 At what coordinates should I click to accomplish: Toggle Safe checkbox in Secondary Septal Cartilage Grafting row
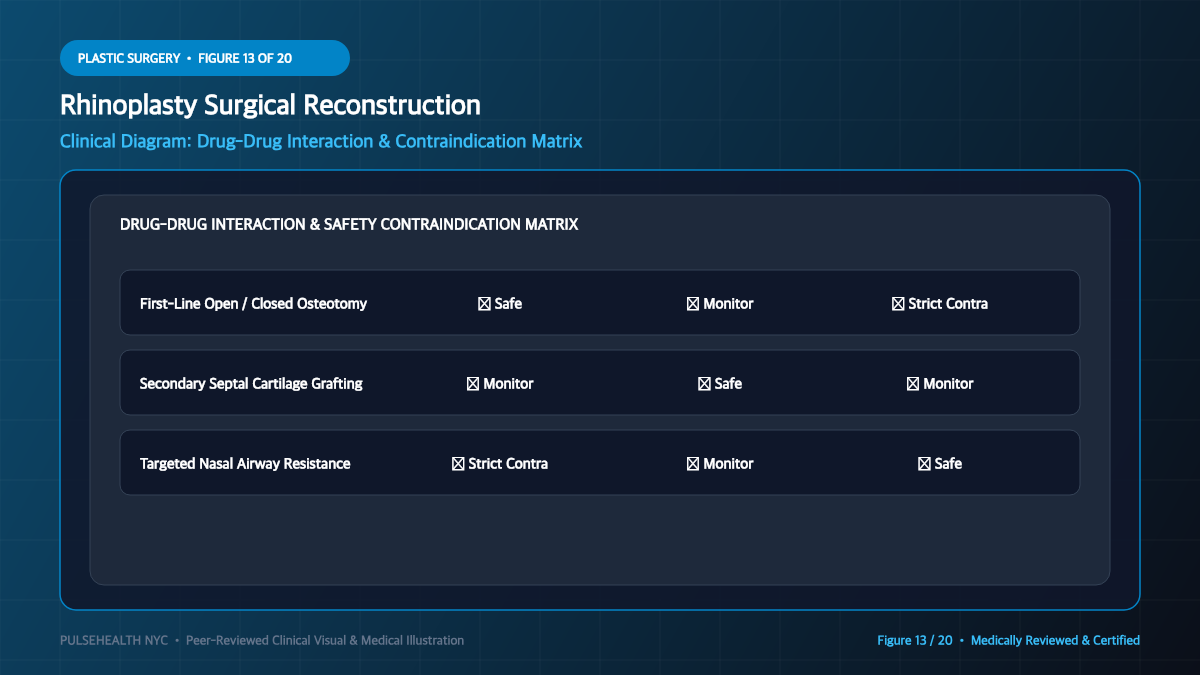coord(704,384)
